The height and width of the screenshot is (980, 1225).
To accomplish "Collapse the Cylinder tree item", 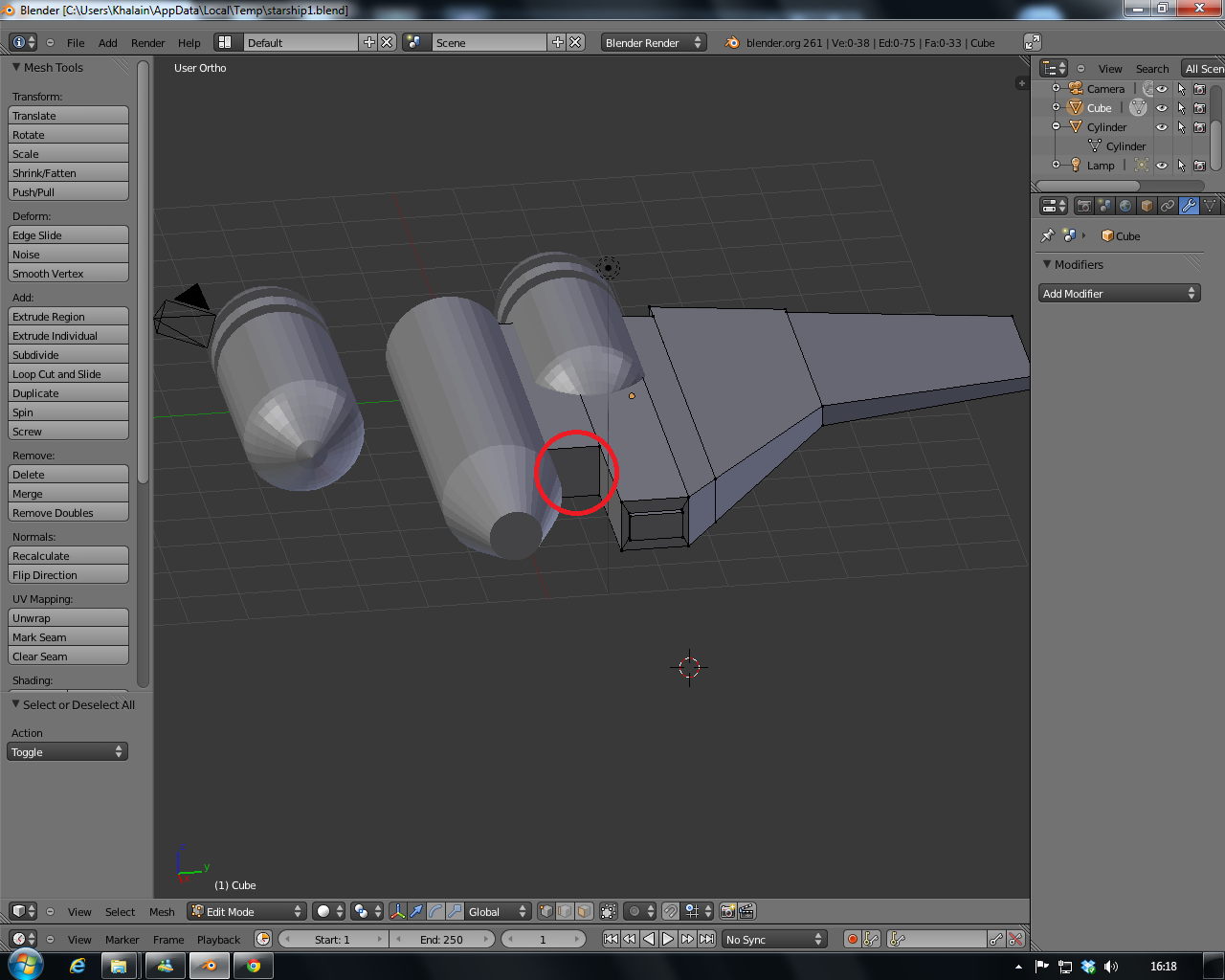I will [1057, 126].
